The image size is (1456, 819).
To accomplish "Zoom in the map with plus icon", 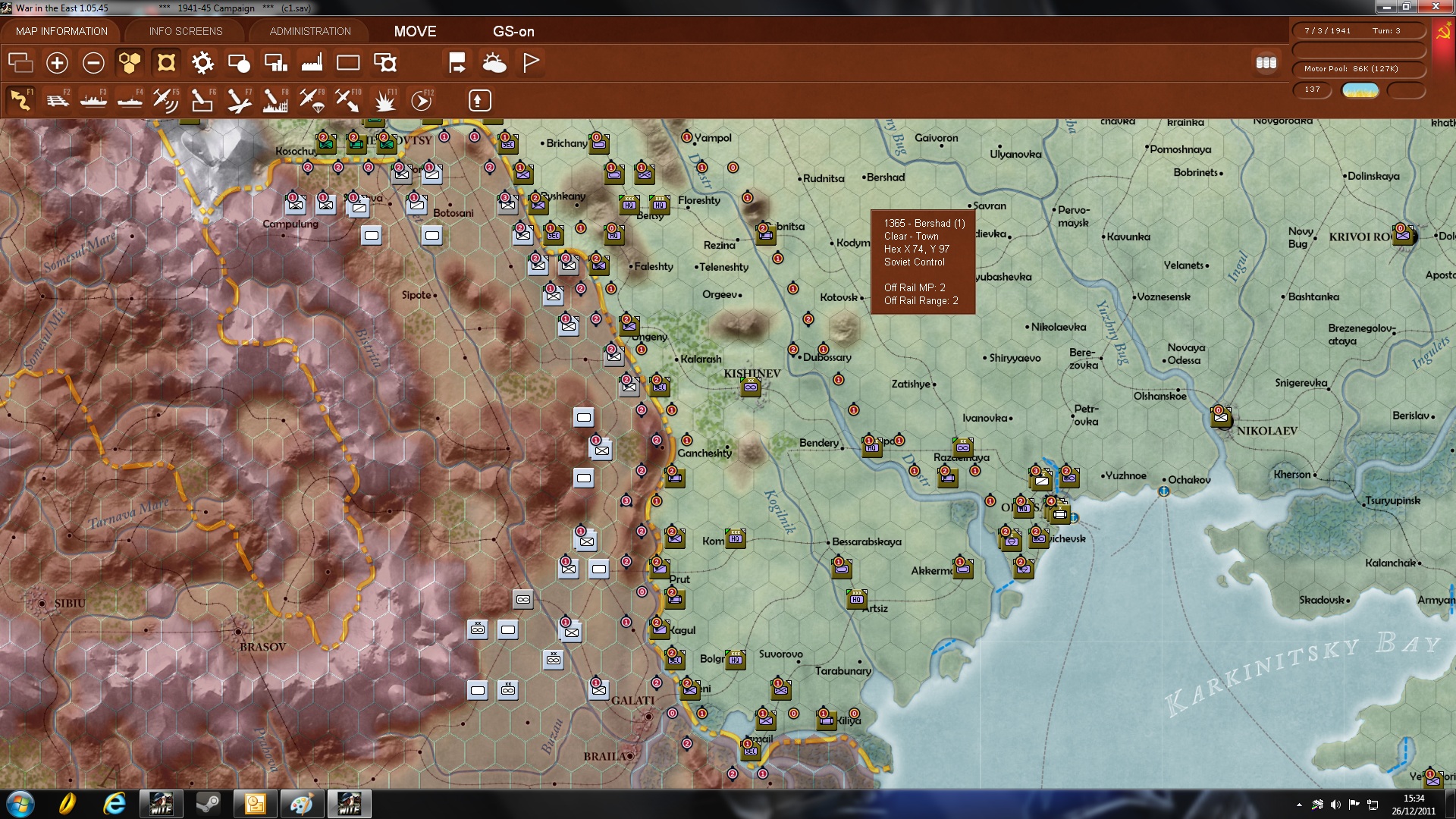I will click(57, 63).
